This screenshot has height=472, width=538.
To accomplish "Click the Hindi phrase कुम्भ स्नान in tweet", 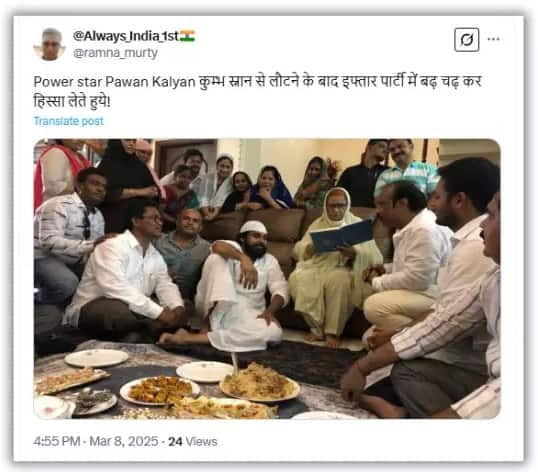I will (226, 82).
